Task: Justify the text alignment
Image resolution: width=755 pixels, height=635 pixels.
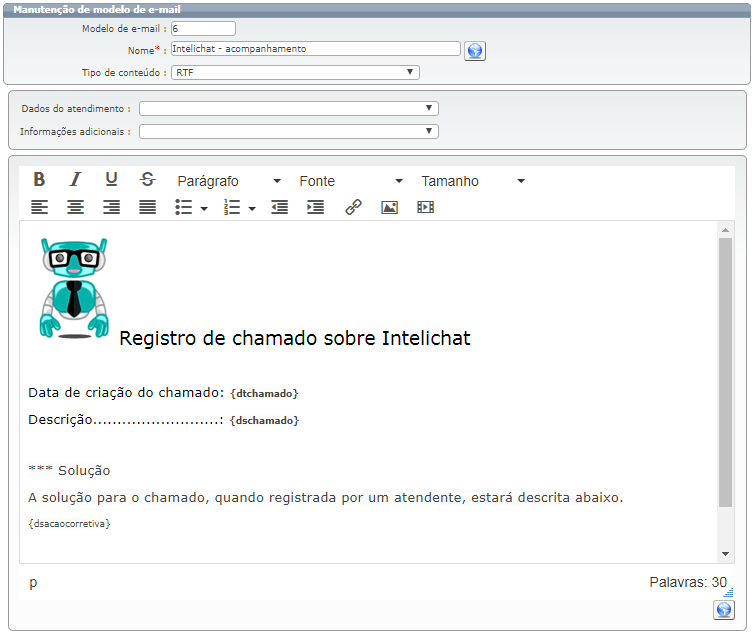Action: pyautogui.click(x=147, y=207)
